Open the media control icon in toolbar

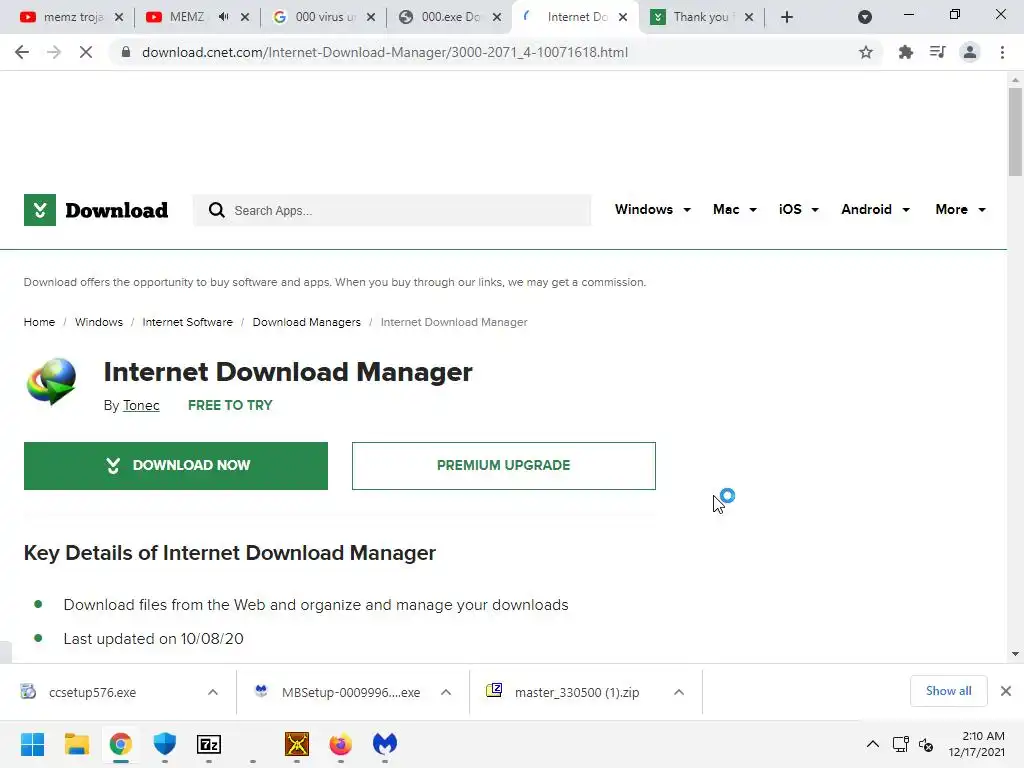pyautogui.click(x=937, y=52)
